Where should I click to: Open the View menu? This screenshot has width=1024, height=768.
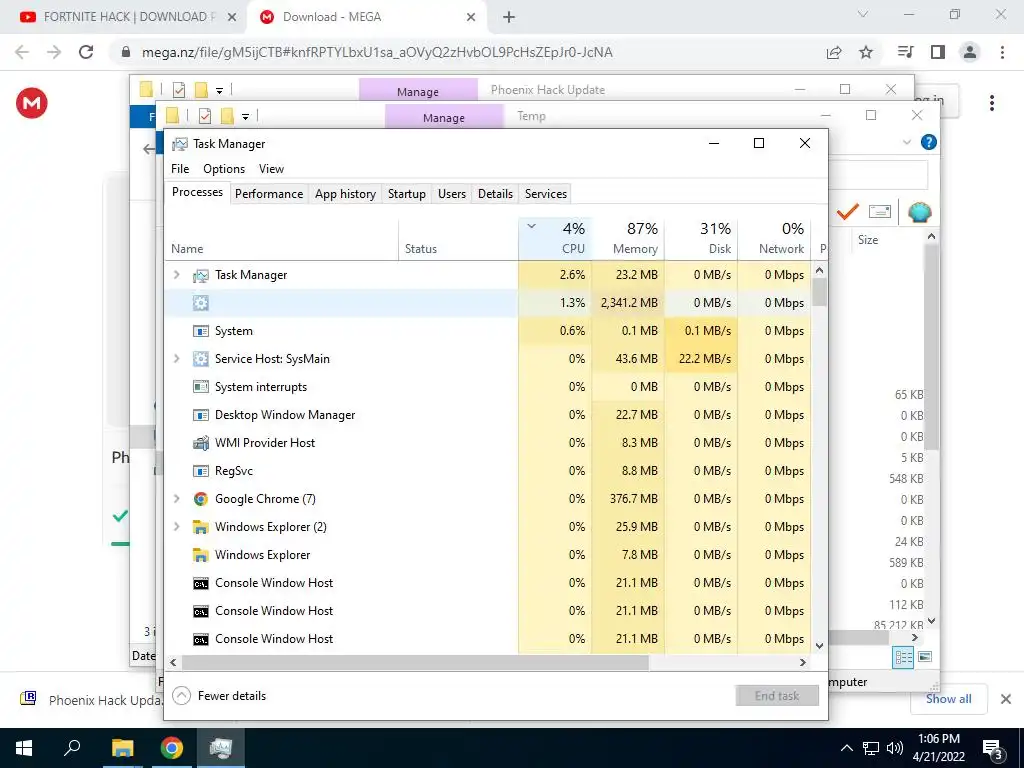tap(271, 169)
